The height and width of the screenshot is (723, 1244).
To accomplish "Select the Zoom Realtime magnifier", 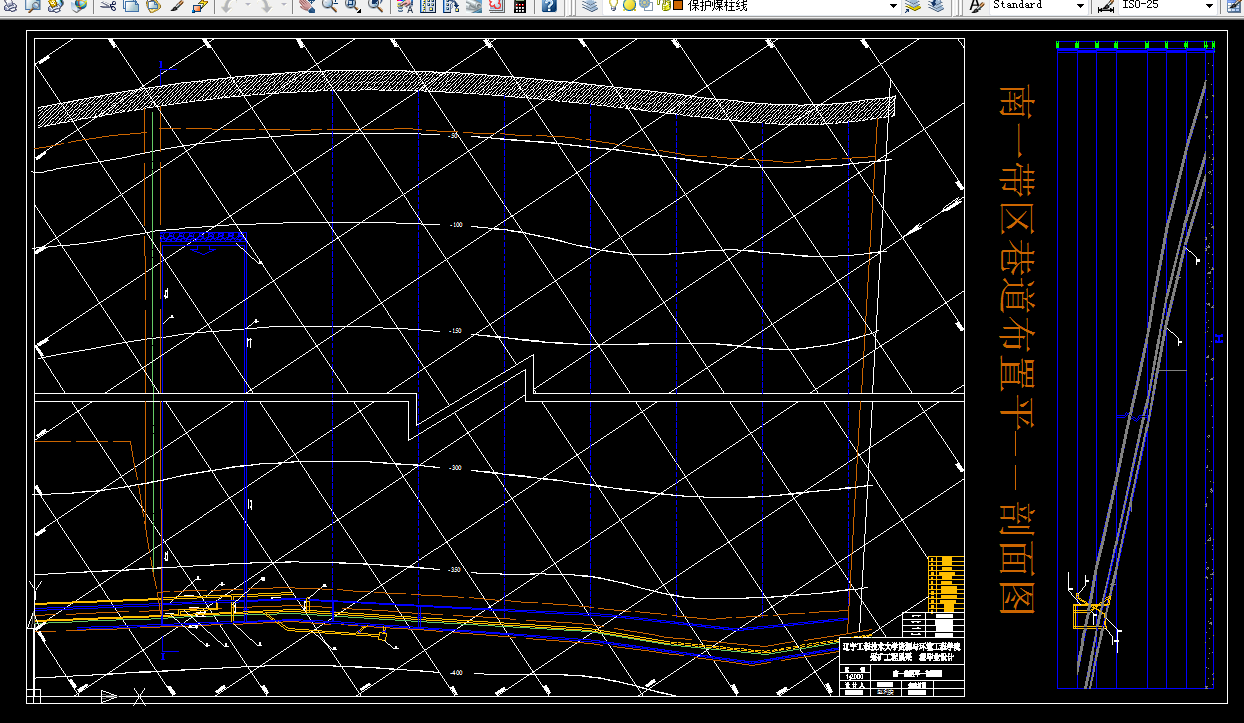I will (329, 5).
